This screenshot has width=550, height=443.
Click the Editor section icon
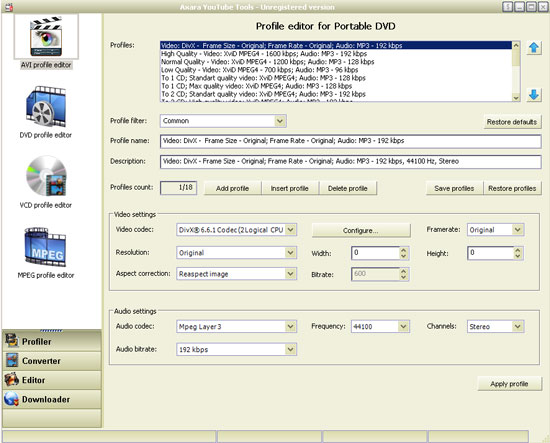click(12, 380)
